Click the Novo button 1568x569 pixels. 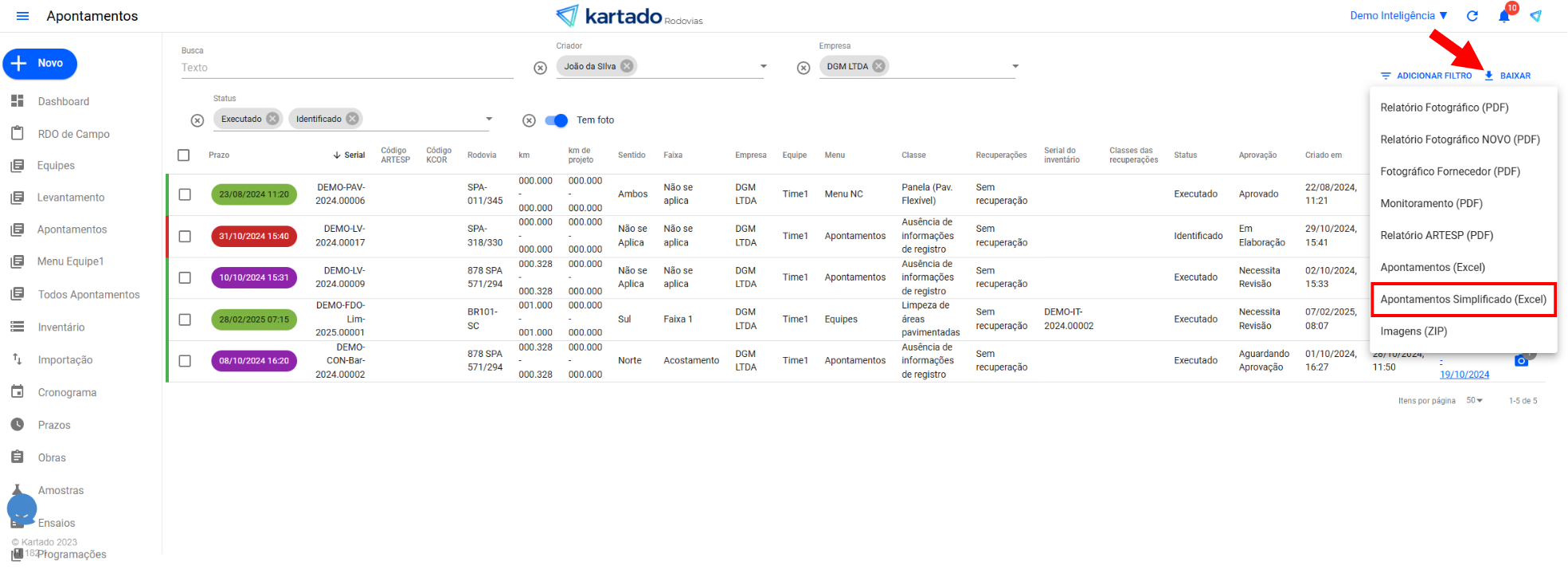click(x=40, y=64)
